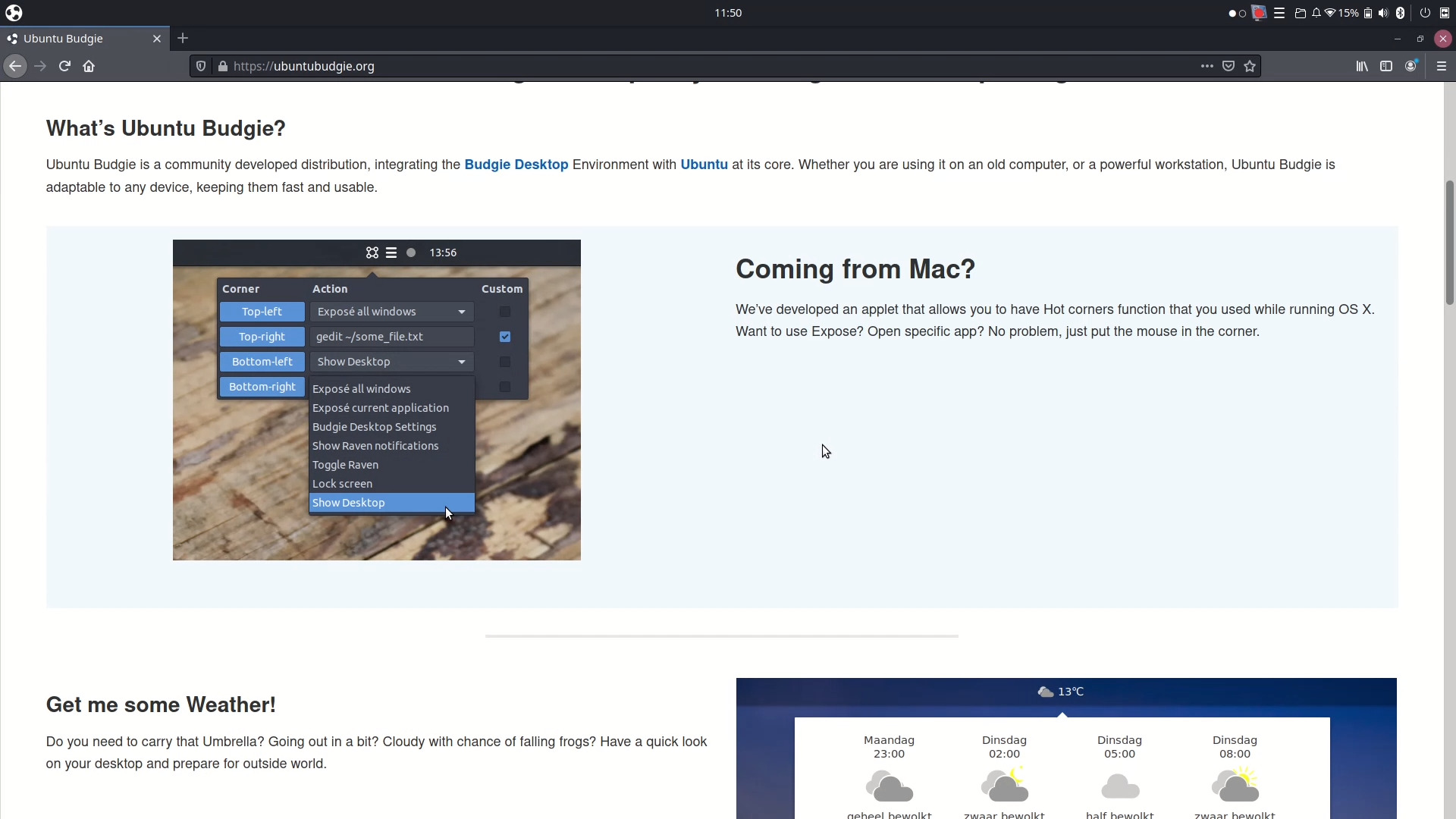Image resolution: width=1456 pixels, height=819 pixels.
Task: Switch to the second workspace dot
Action: [x=1242, y=14]
